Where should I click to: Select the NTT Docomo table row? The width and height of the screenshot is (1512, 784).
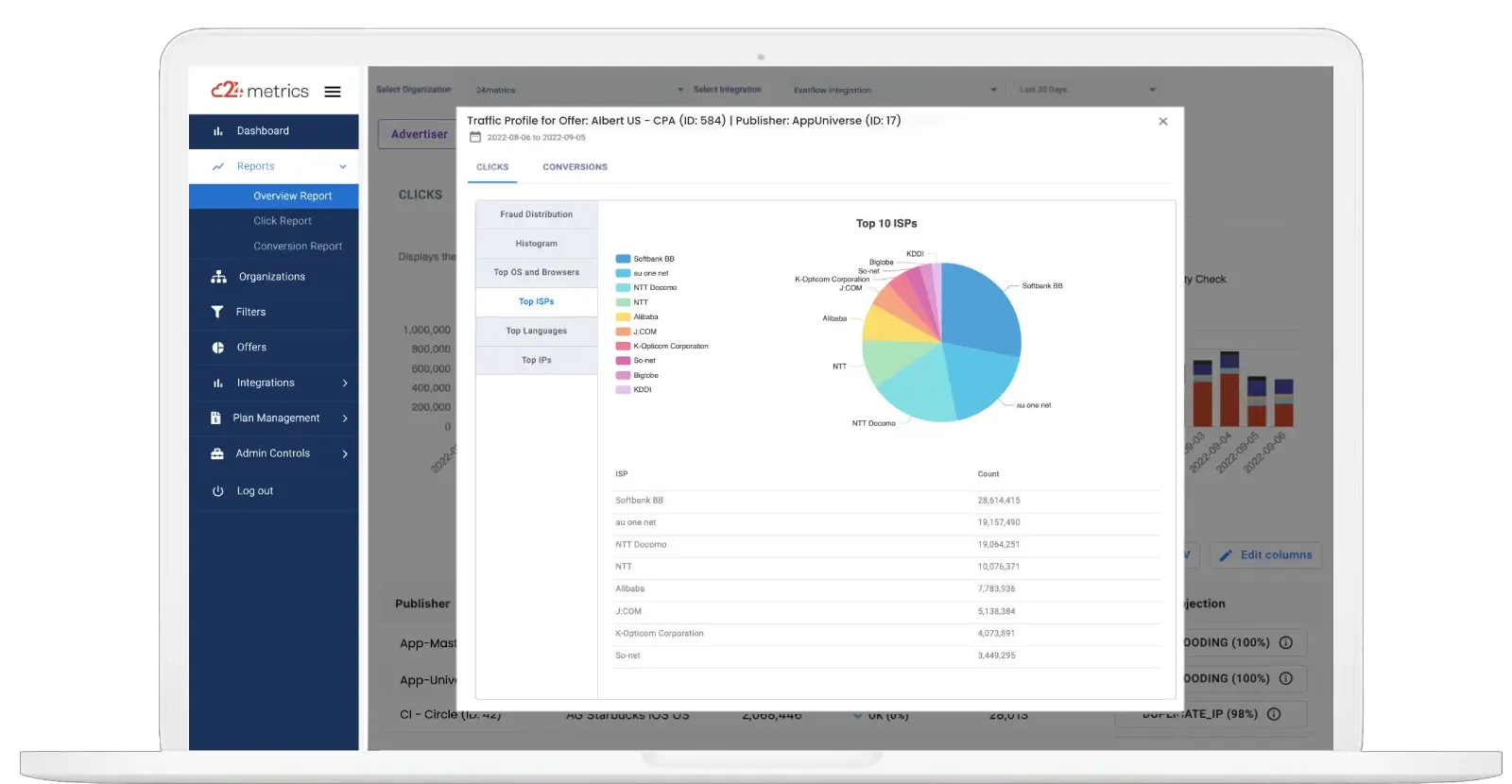[x=887, y=545]
